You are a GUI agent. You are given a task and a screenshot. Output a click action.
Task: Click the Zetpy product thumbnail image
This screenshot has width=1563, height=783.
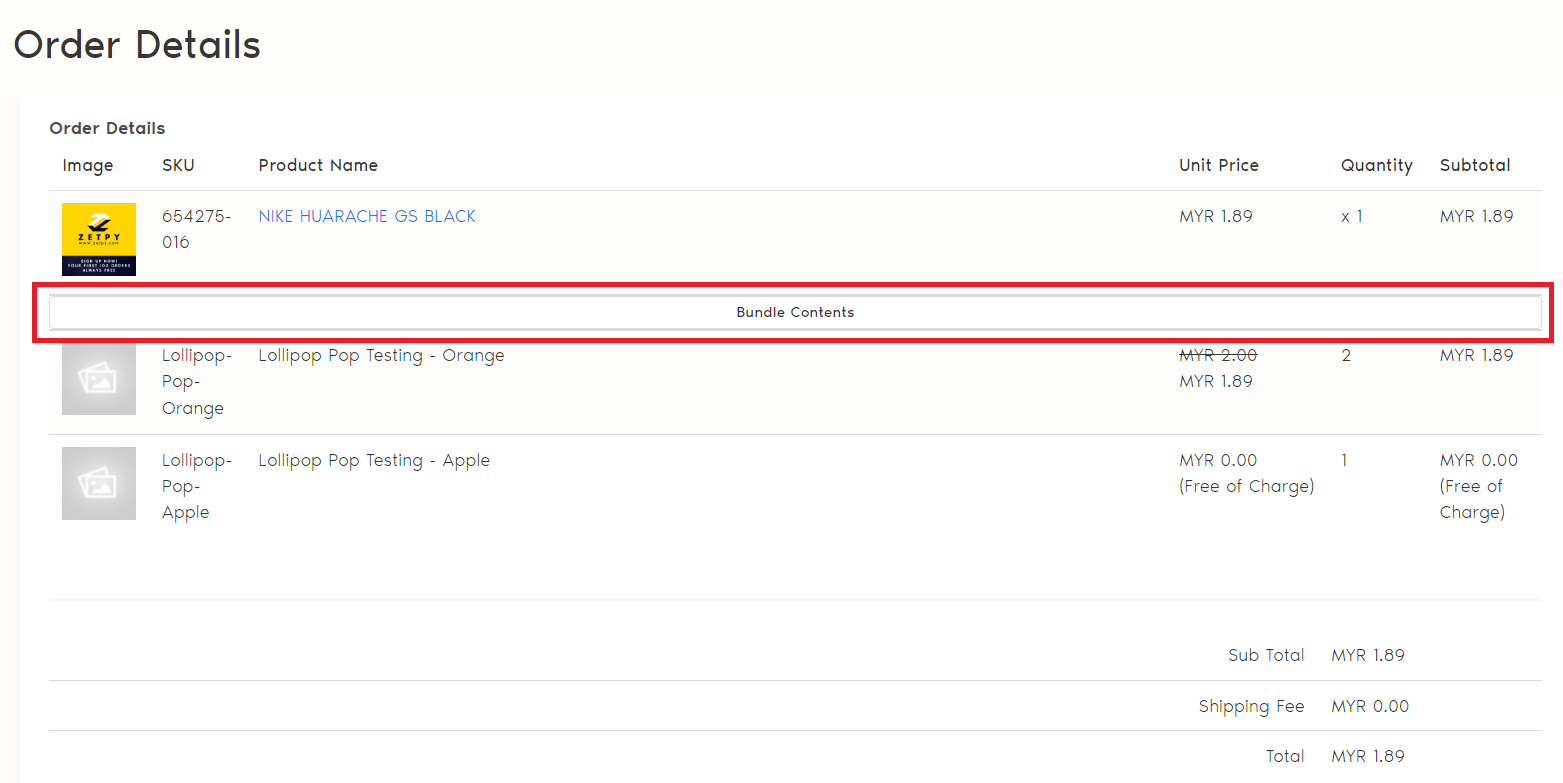[x=99, y=239]
